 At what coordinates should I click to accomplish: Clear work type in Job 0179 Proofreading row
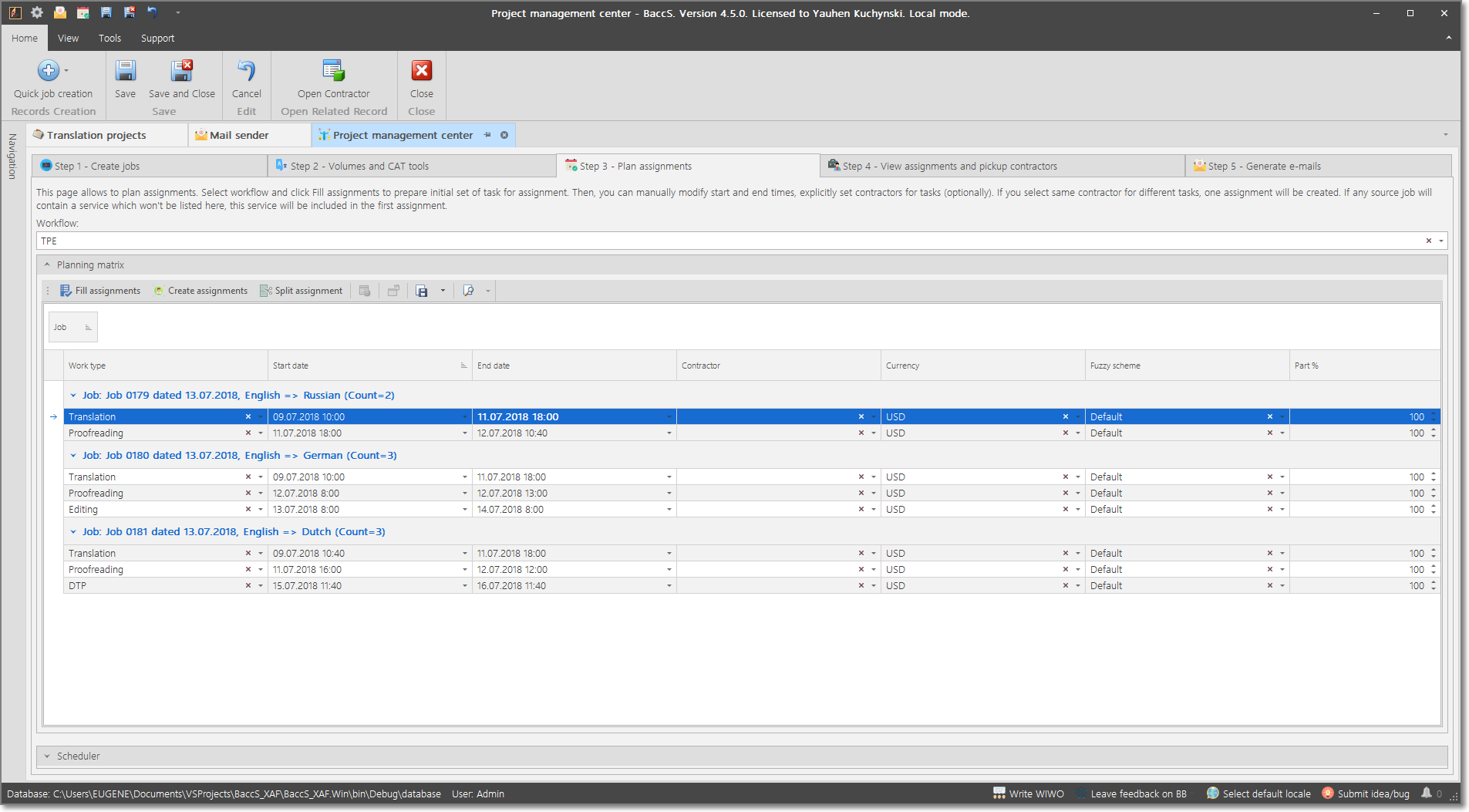click(x=248, y=433)
